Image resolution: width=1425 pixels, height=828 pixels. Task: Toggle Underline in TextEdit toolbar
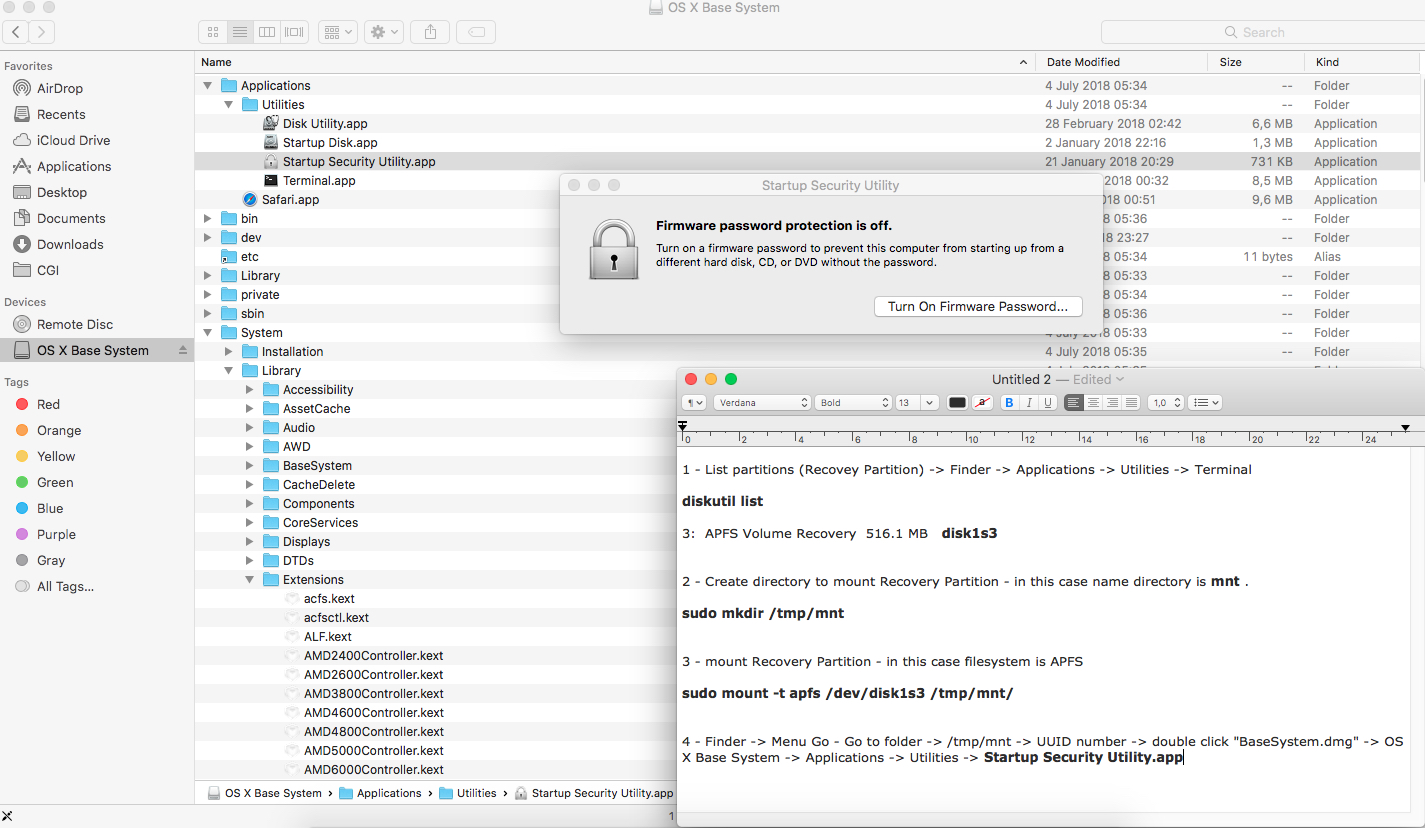coord(1047,403)
